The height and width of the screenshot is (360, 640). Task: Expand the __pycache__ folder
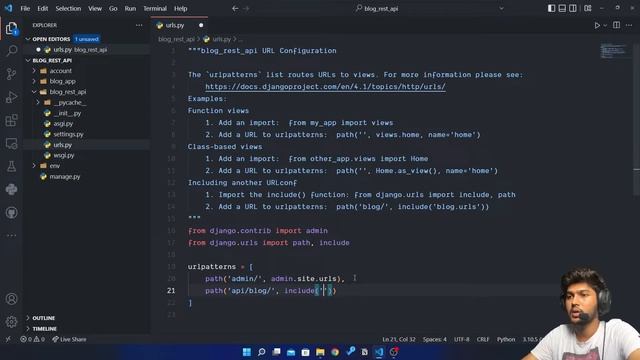(x=70, y=103)
